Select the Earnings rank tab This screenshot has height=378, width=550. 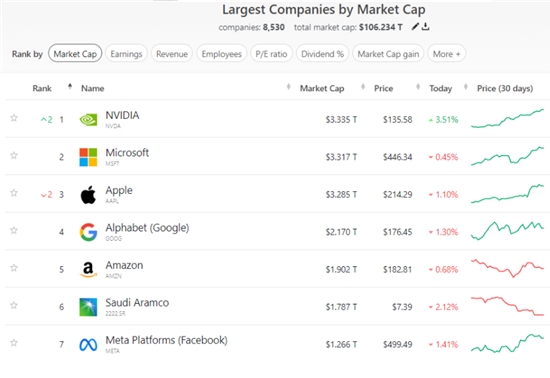[126, 54]
